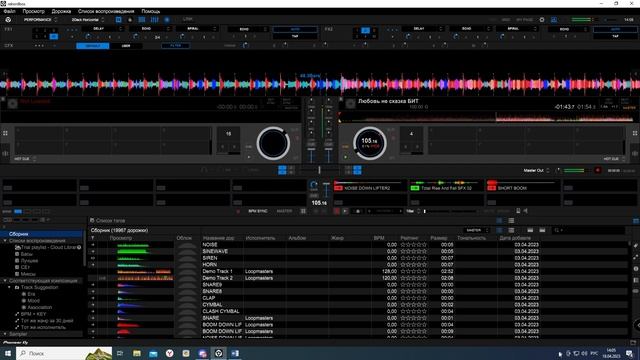Rate the HORN track with stars
The image size is (640, 360).
[x=413, y=264]
